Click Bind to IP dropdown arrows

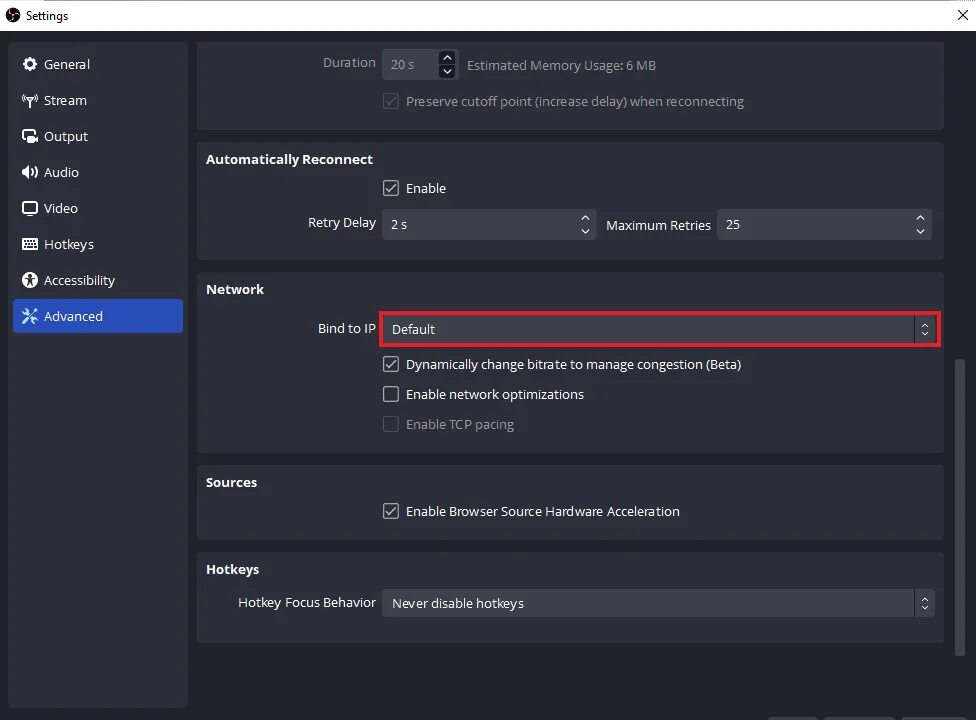pyautogui.click(x=925, y=329)
